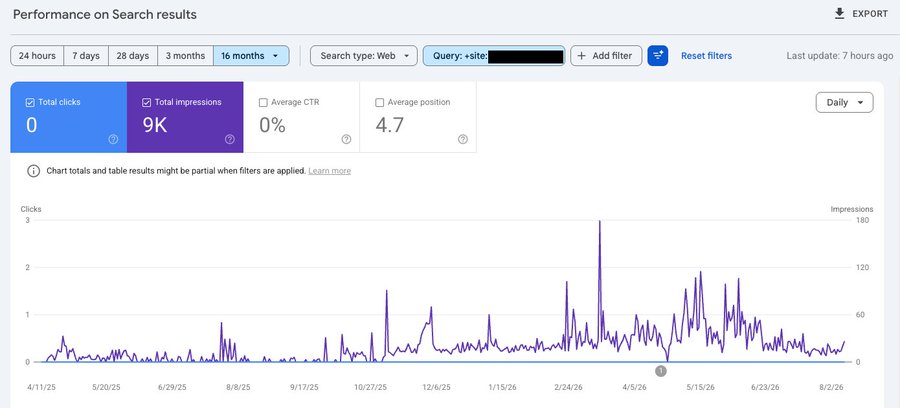Click the 10/27/25 date axis label
900x408 pixels.
[x=370, y=387]
